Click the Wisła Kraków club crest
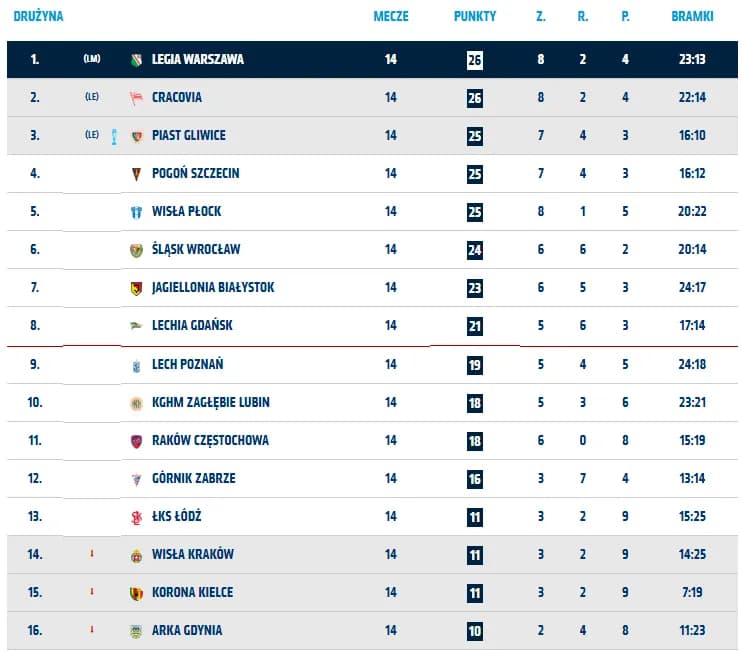The image size is (742, 658). (x=137, y=555)
